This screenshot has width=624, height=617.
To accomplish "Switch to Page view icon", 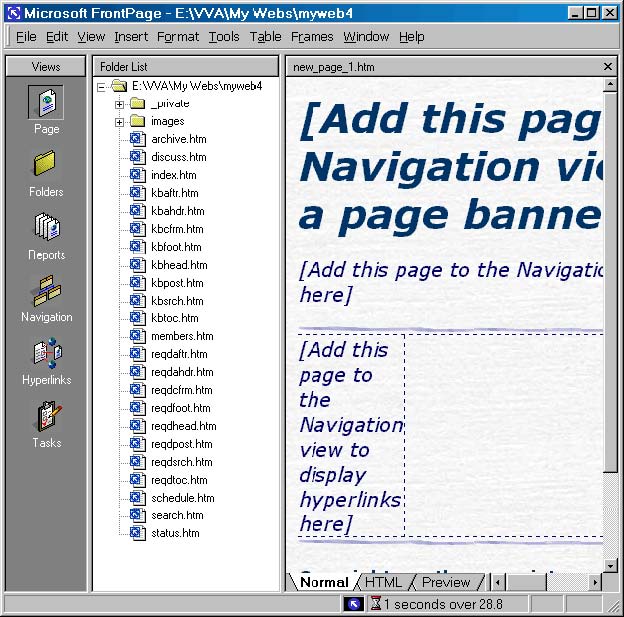I will [x=46, y=104].
